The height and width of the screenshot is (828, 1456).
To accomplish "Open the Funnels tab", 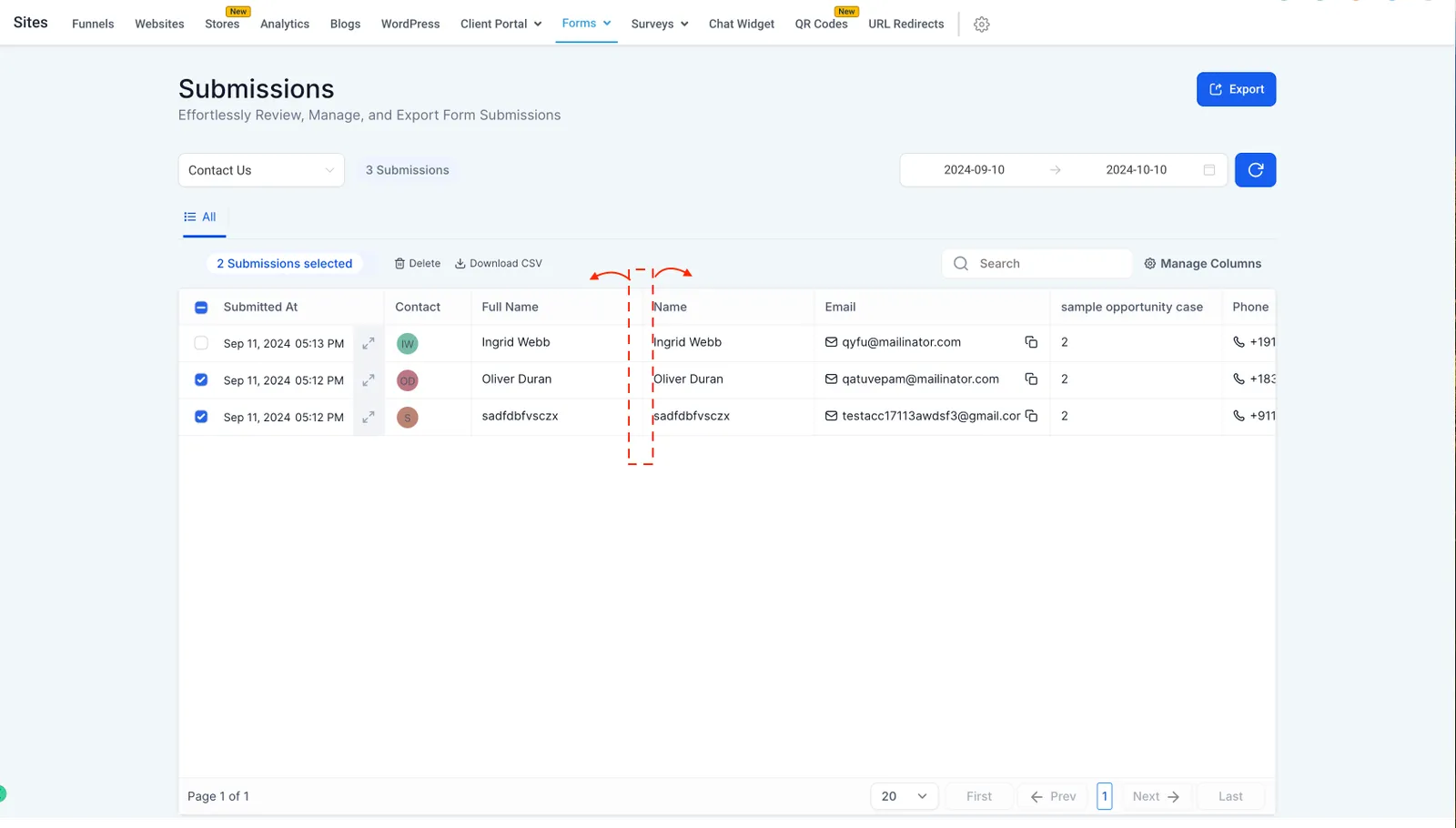I will coord(93,24).
